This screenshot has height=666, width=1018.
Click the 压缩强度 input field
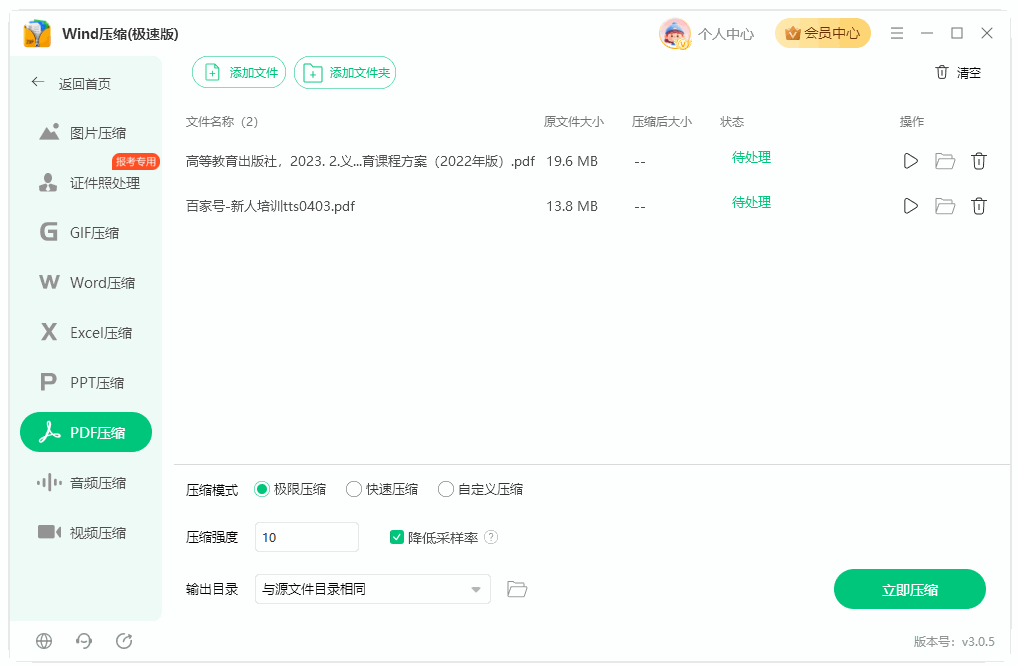pyautogui.click(x=307, y=537)
